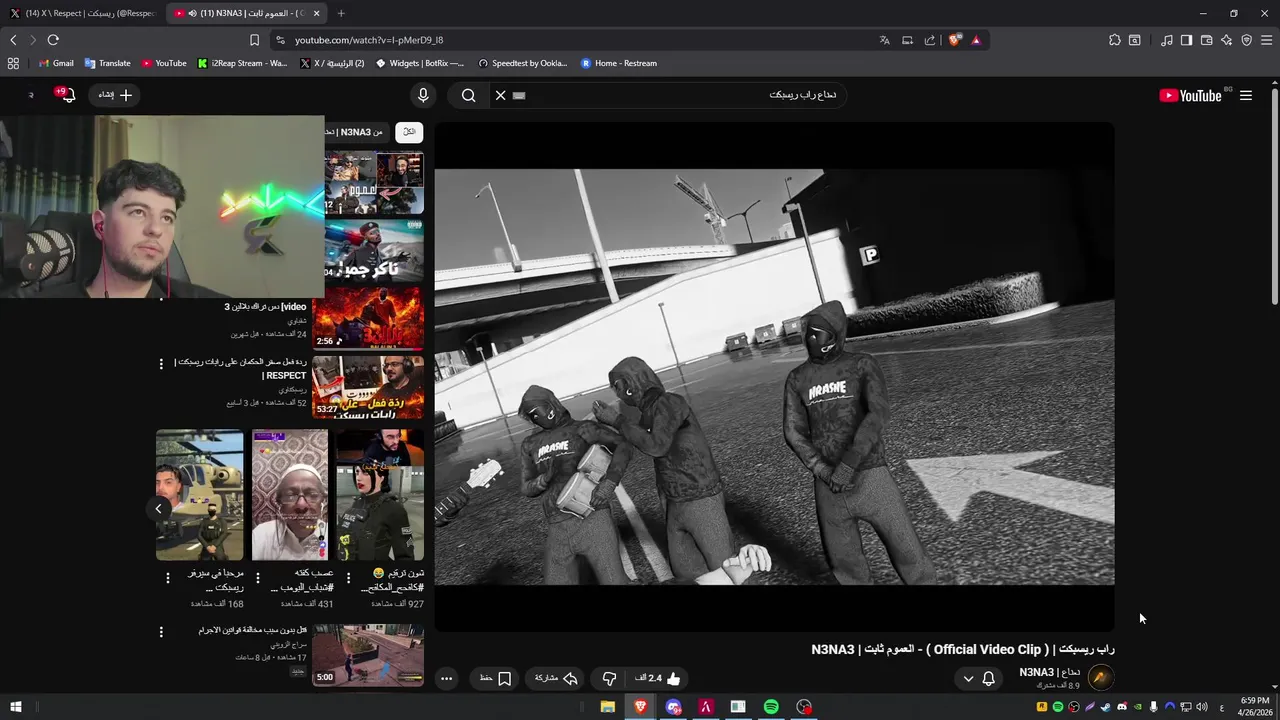Screen dimensions: 1280x720
Task: Open the N3NA3 channel name link
Action: (1049, 672)
